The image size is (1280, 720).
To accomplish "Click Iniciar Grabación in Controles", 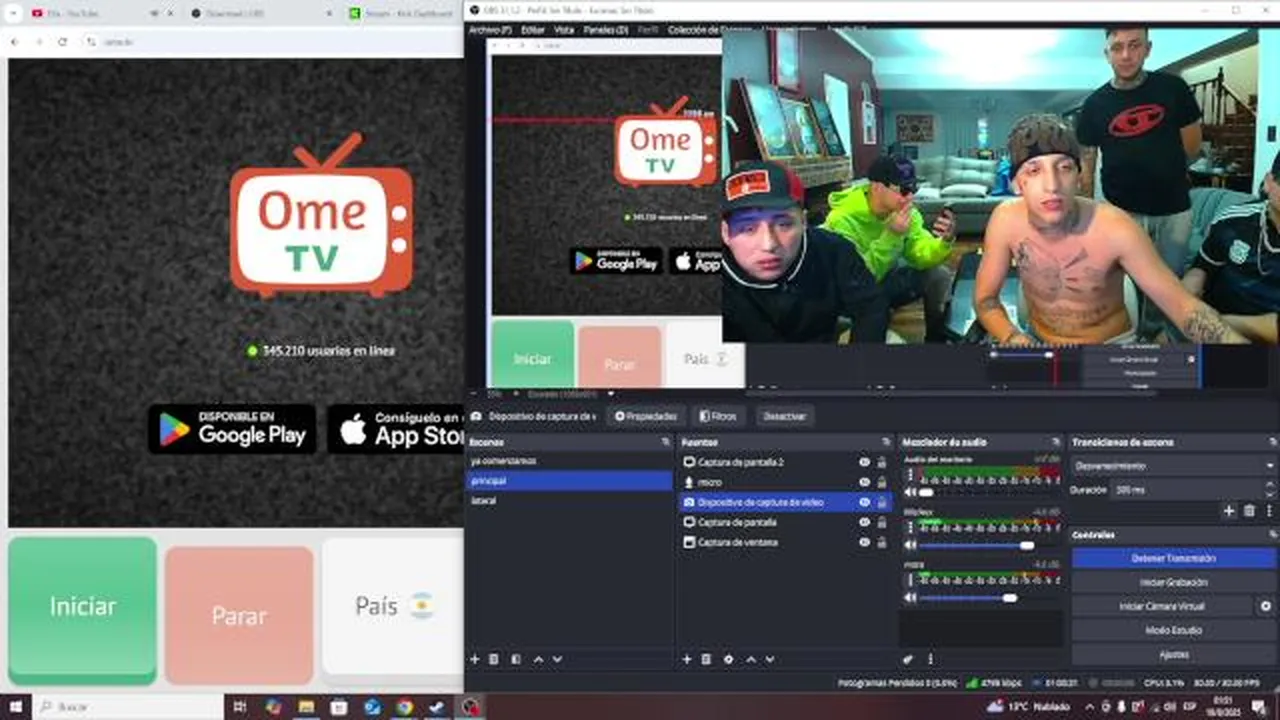I will point(1174,582).
